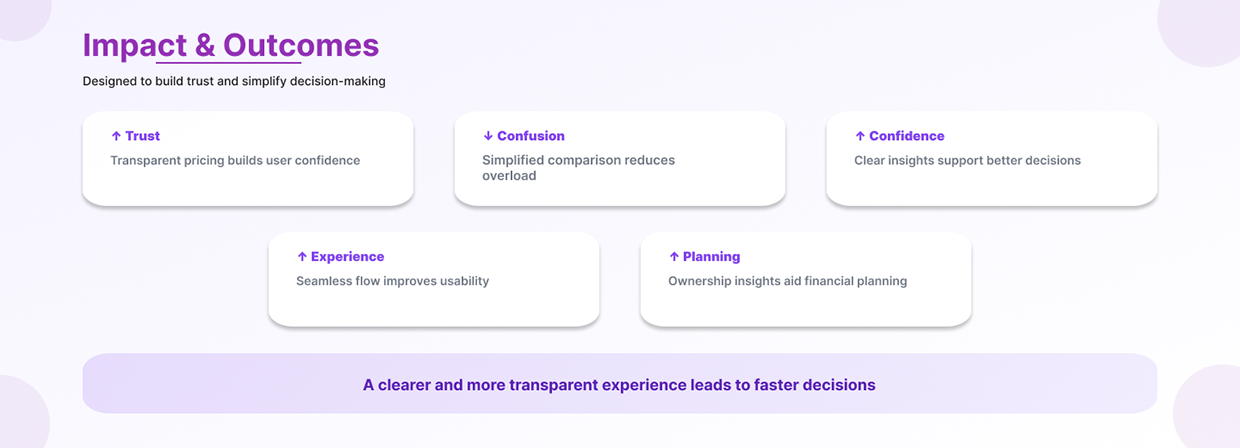Viewport: 1240px width, 448px height.
Task: Click the up arrow beside Experience
Action: point(302,257)
